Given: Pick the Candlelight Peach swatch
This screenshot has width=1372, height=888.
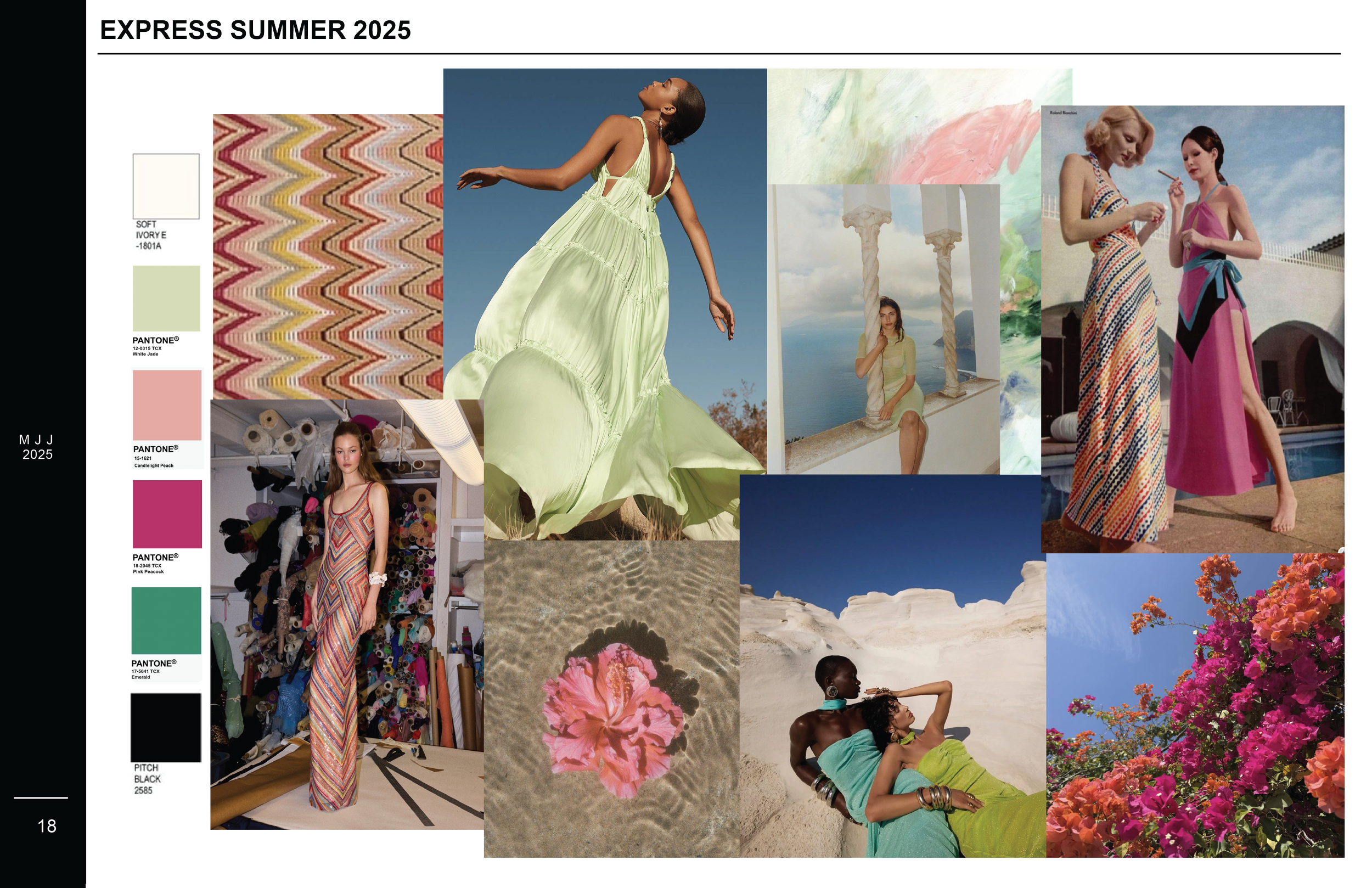Looking at the screenshot, I should (167, 405).
